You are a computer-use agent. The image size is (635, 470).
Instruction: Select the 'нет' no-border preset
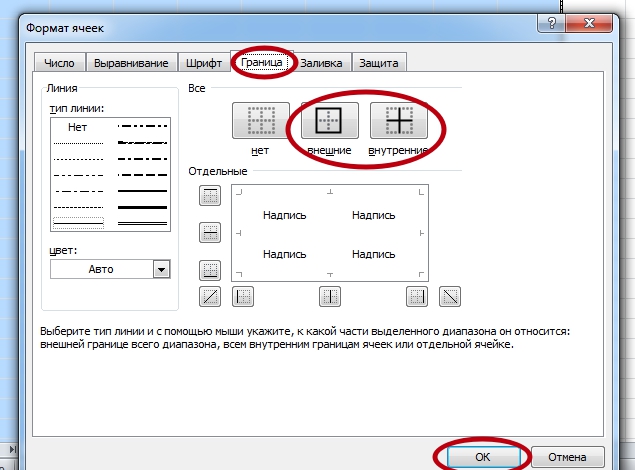(261, 120)
